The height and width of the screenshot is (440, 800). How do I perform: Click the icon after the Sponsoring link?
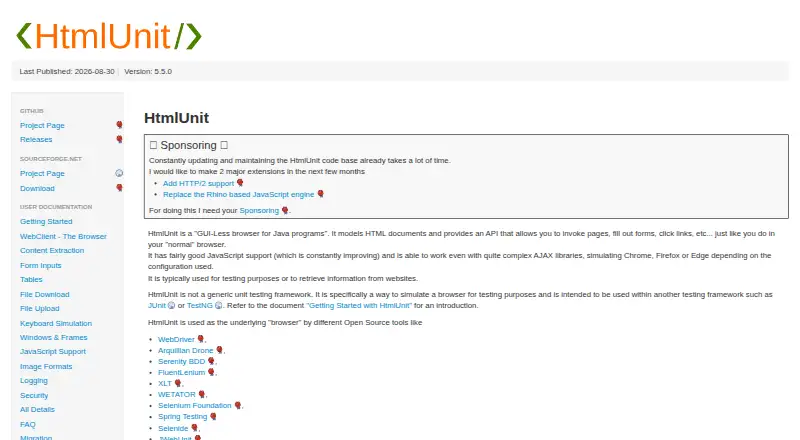[x=285, y=210]
